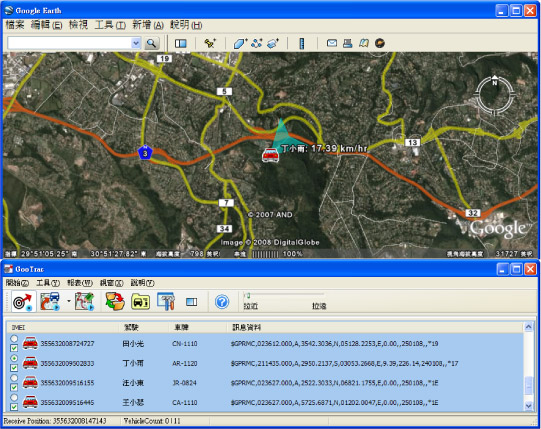Uncheck the checkbox for vehicle CN-1110
541x429 pixels.
(14, 348)
